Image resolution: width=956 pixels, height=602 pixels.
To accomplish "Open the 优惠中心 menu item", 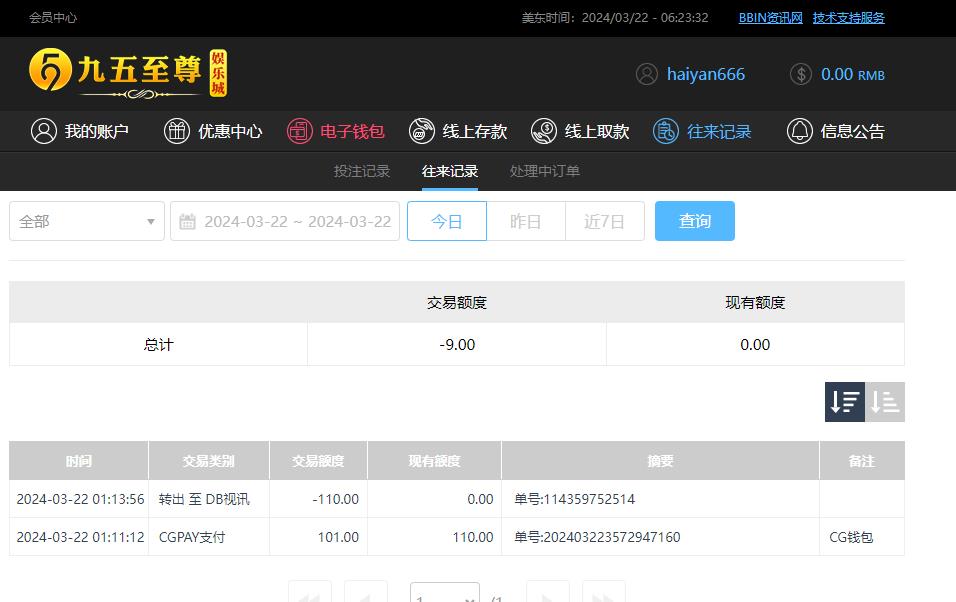I will click(213, 131).
